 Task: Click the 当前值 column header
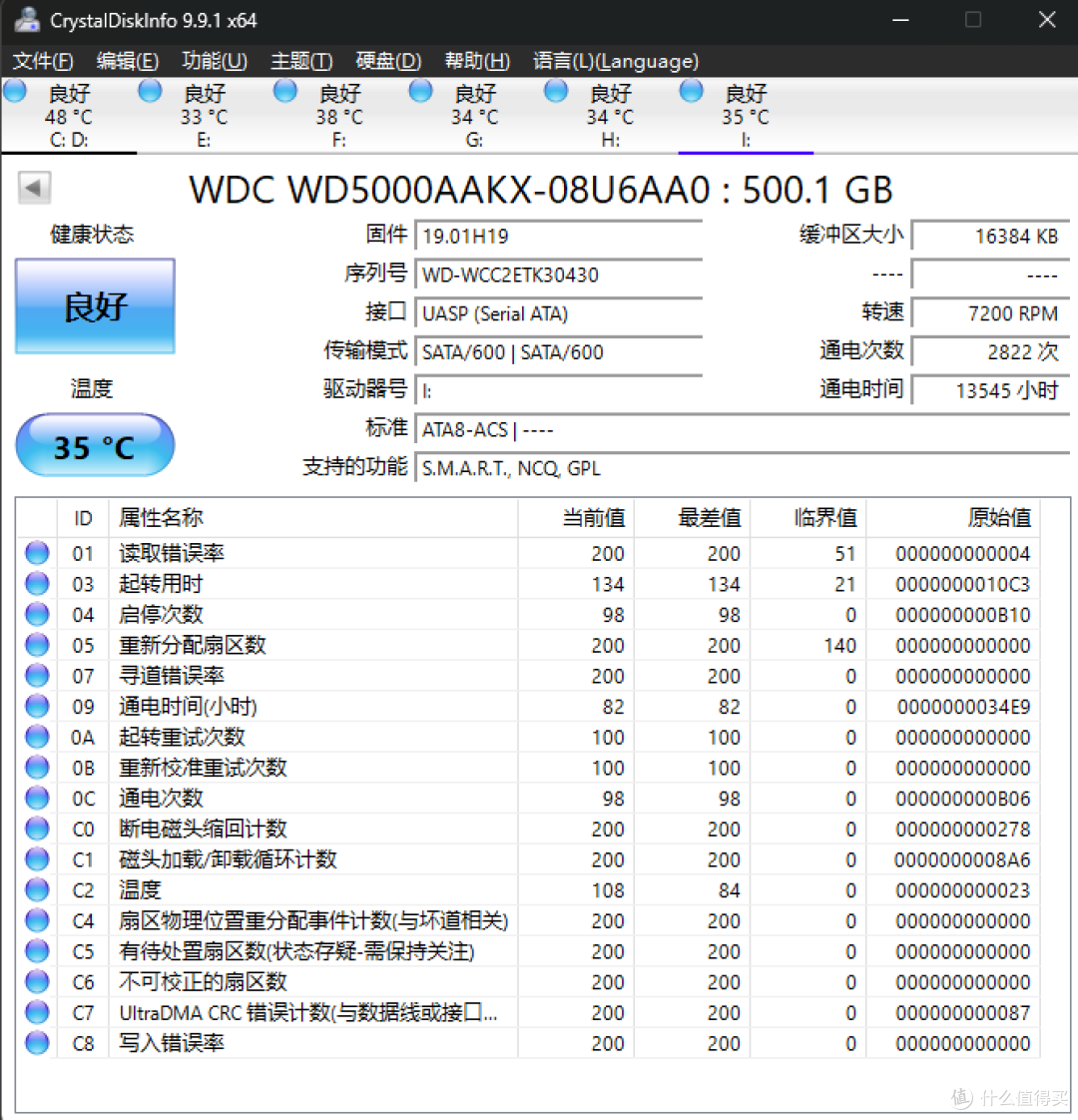(x=576, y=518)
